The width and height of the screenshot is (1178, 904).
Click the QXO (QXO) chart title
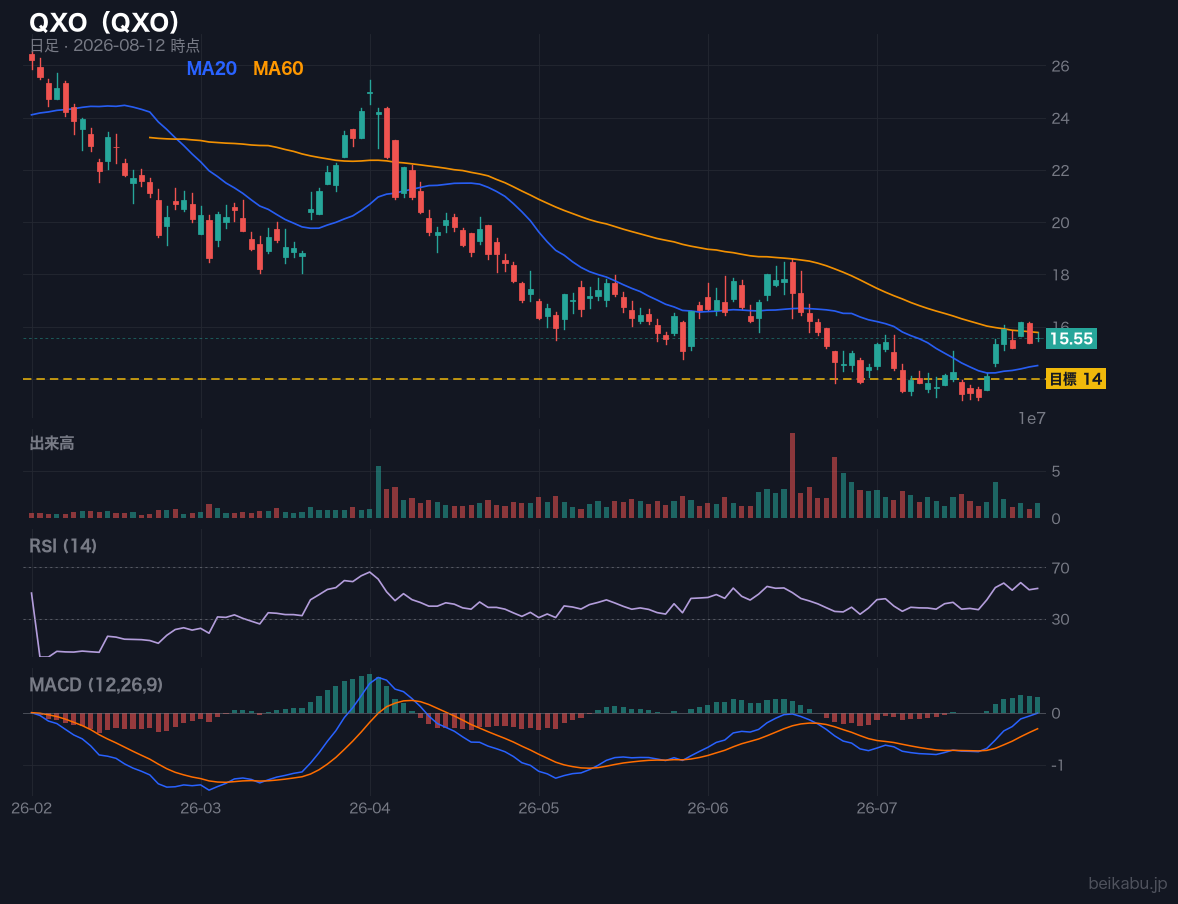pyautogui.click(x=104, y=22)
